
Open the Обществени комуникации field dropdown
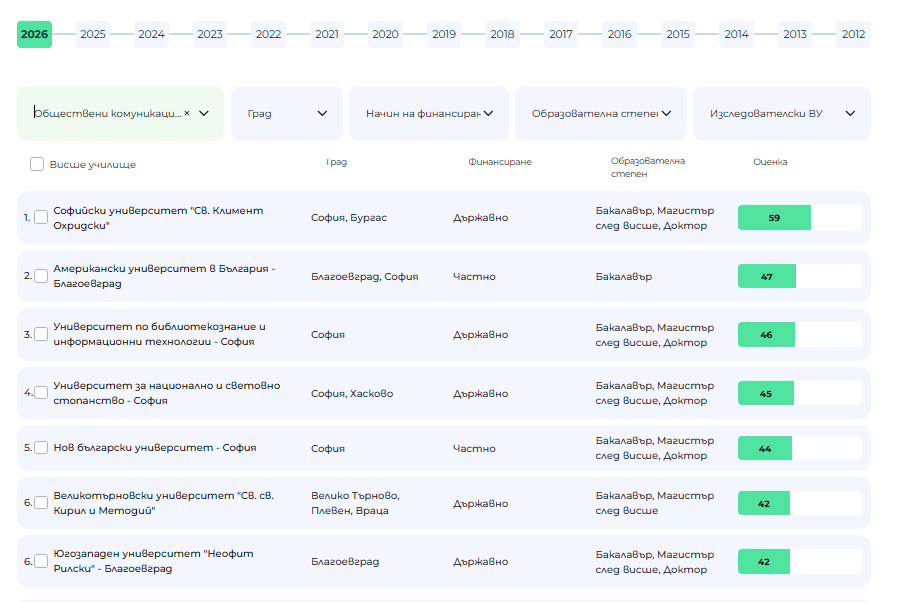[x=204, y=113]
